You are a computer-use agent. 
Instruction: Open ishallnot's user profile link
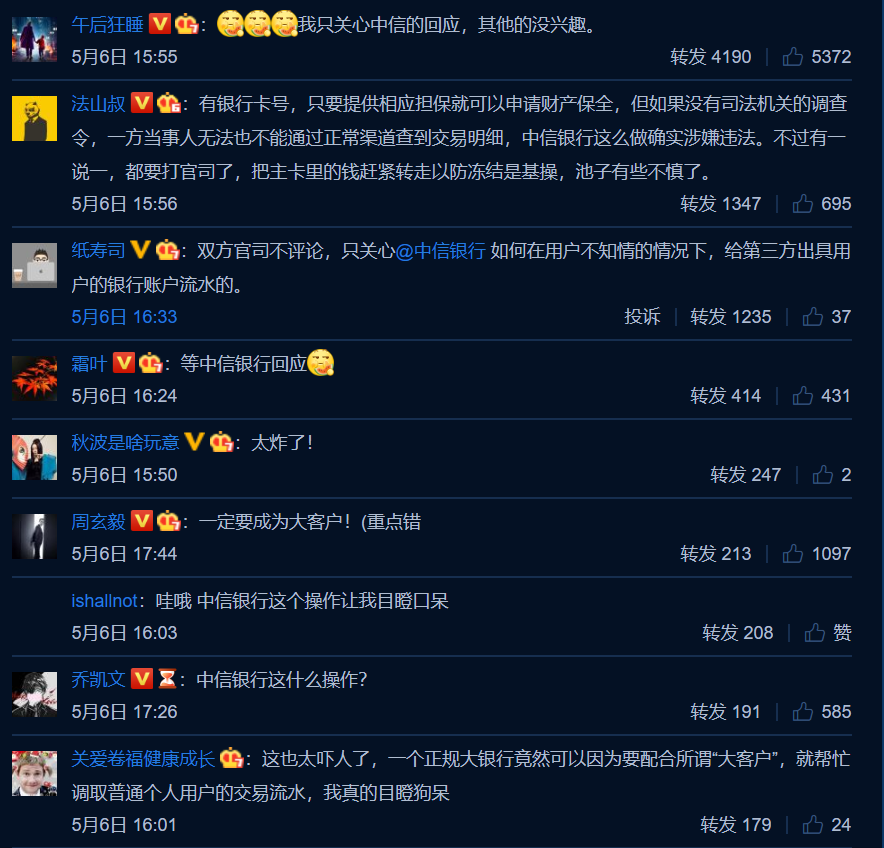coord(104,601)
